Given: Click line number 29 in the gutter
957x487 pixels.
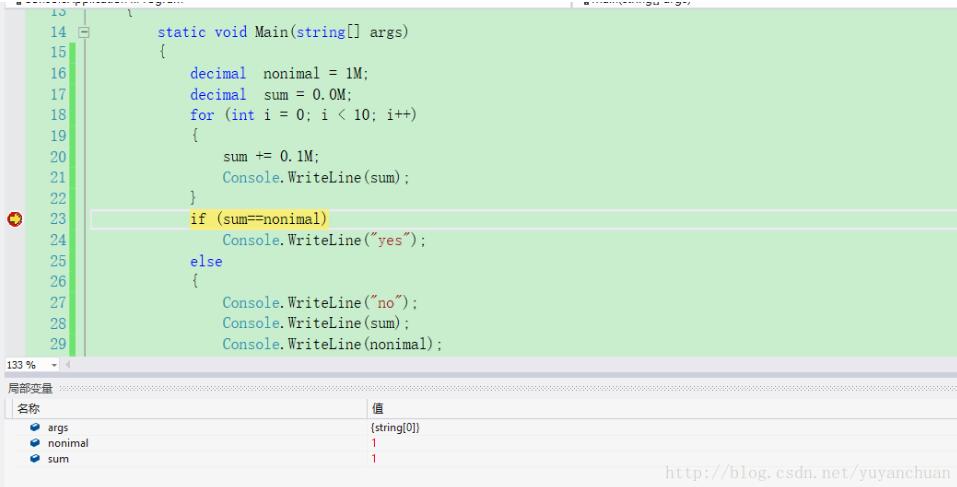Looking at the screenshot, I should 58,344.
